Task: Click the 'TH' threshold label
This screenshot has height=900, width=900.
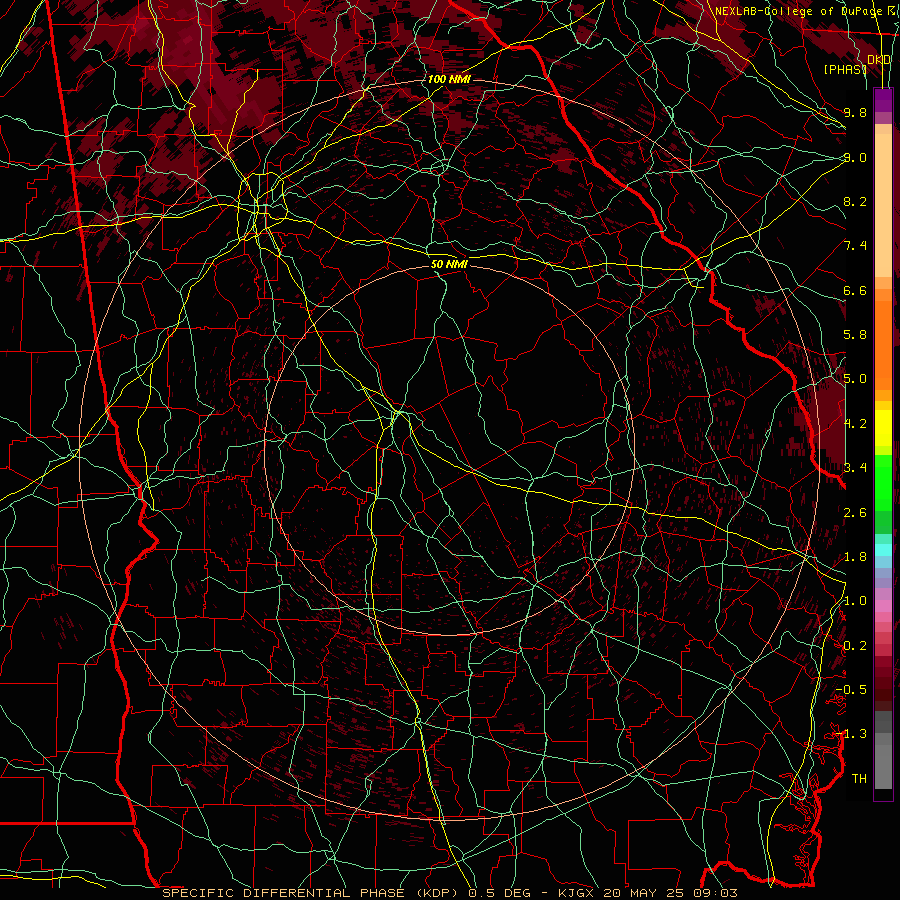Action: pos(859,779)
